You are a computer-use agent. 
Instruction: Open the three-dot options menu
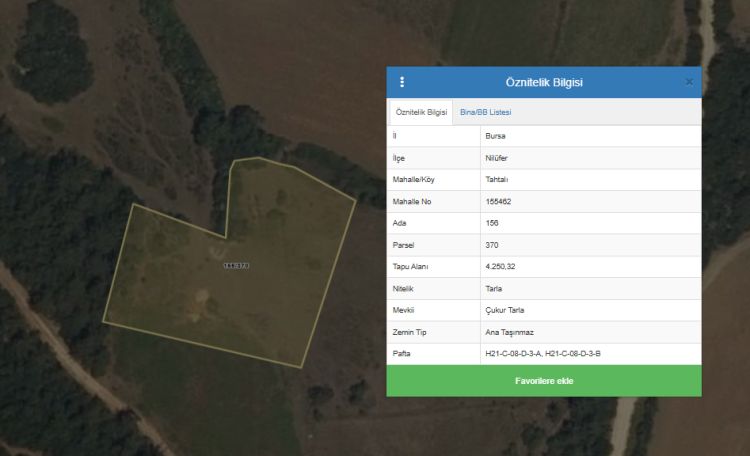click(402, 82)
